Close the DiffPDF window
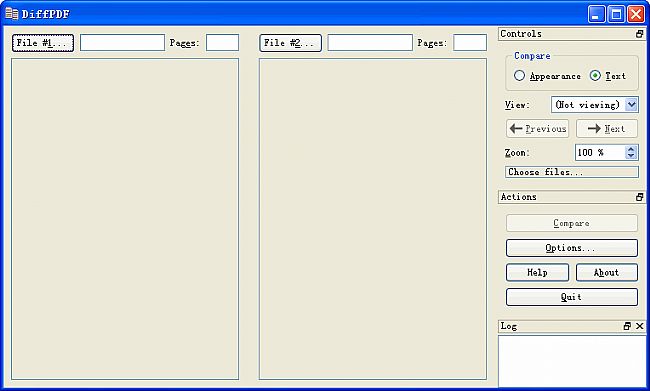This screenshot has height=391, width=650. tap(635, 14)
